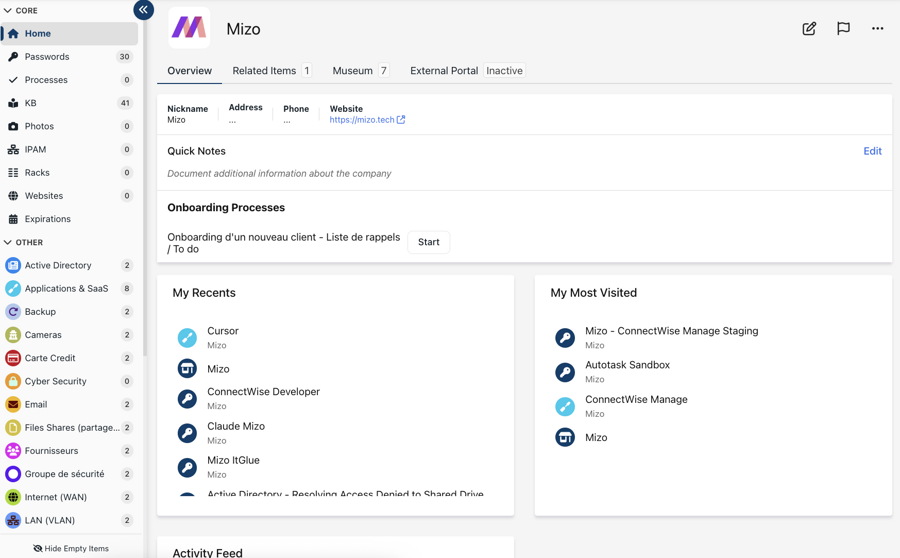
Task: Click the Processes checkmark icon
Action: point(13,80)
